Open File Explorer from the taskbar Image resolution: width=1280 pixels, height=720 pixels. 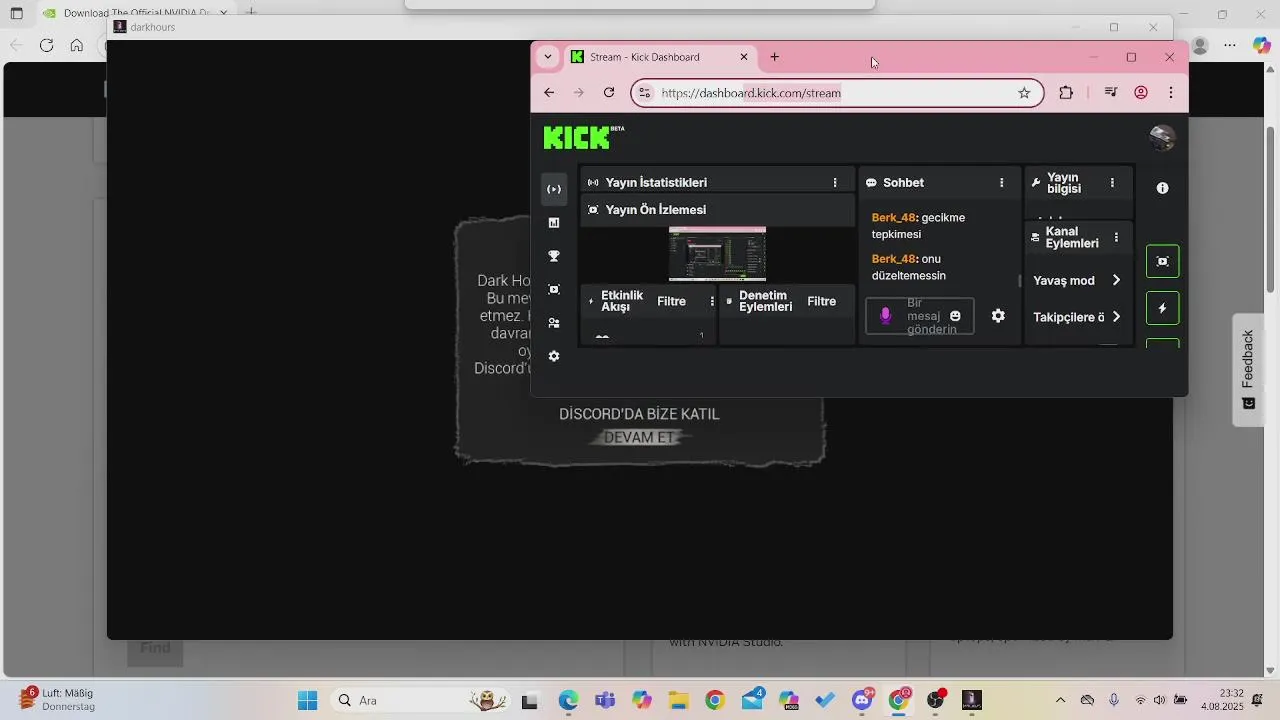tap(678, 700)
